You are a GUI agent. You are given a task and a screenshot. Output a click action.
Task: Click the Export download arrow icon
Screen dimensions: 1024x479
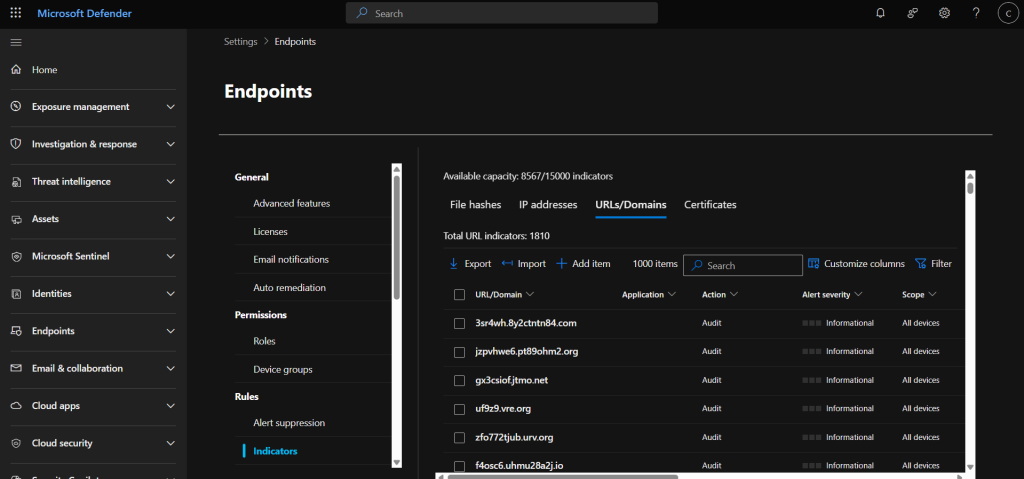coord(453,264)
